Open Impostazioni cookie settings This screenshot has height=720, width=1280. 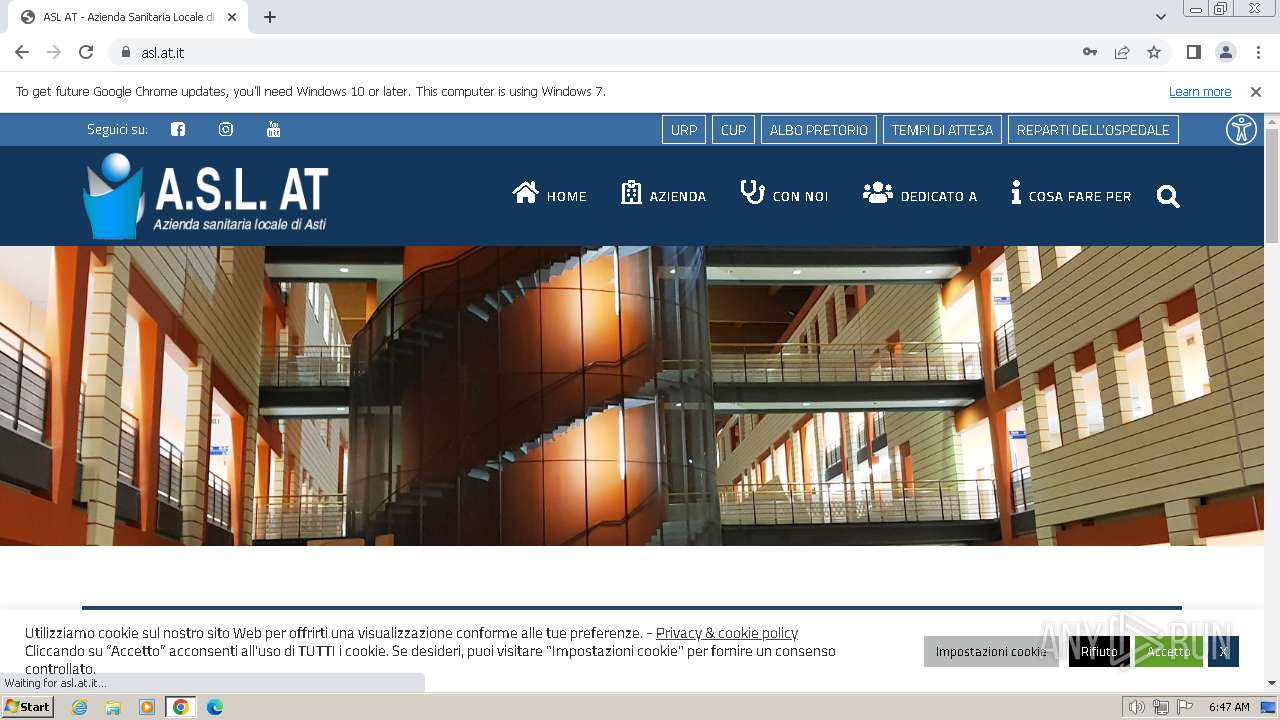[991, 651]
